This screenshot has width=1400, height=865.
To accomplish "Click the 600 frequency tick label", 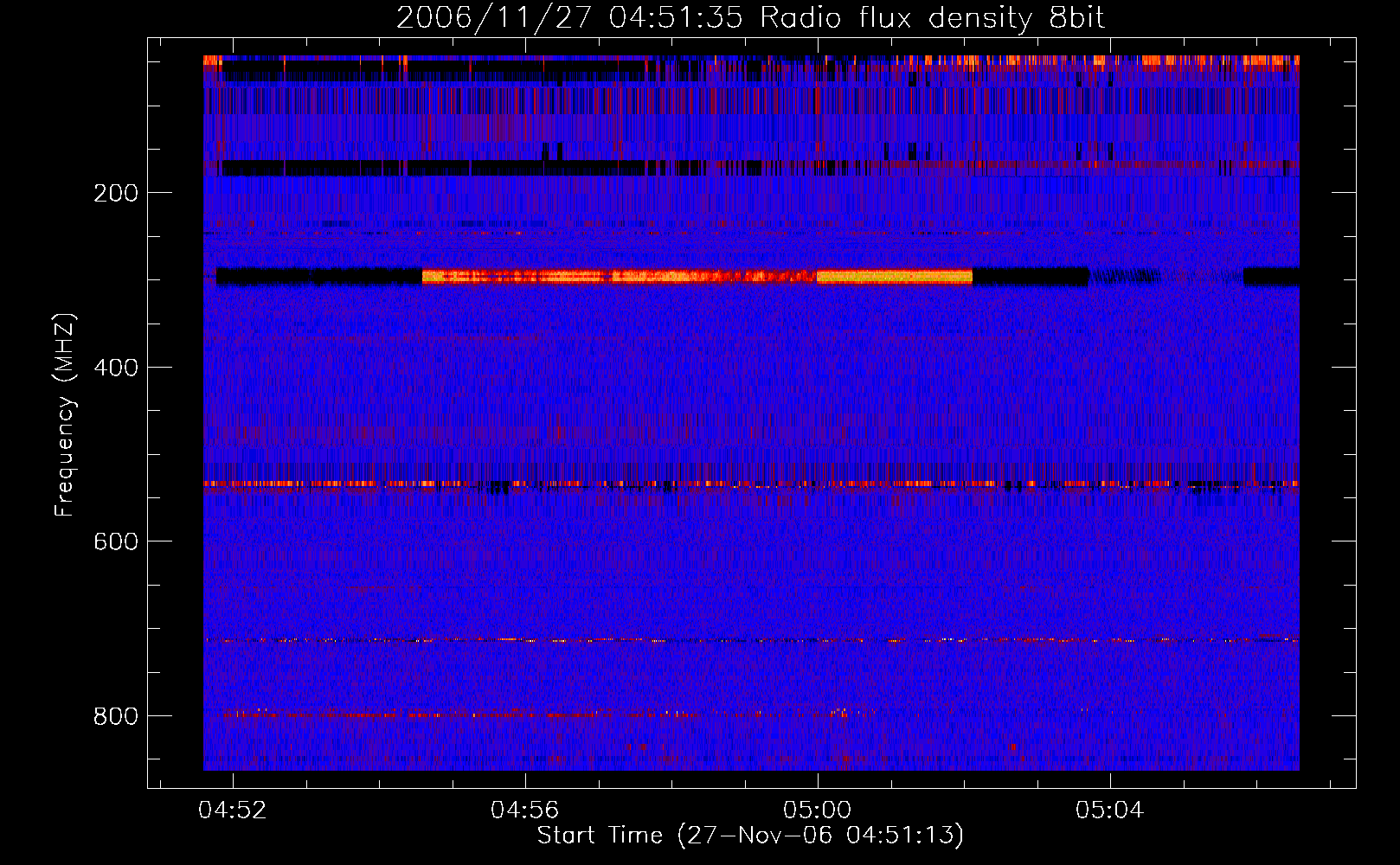I will (x=116, y=541).
